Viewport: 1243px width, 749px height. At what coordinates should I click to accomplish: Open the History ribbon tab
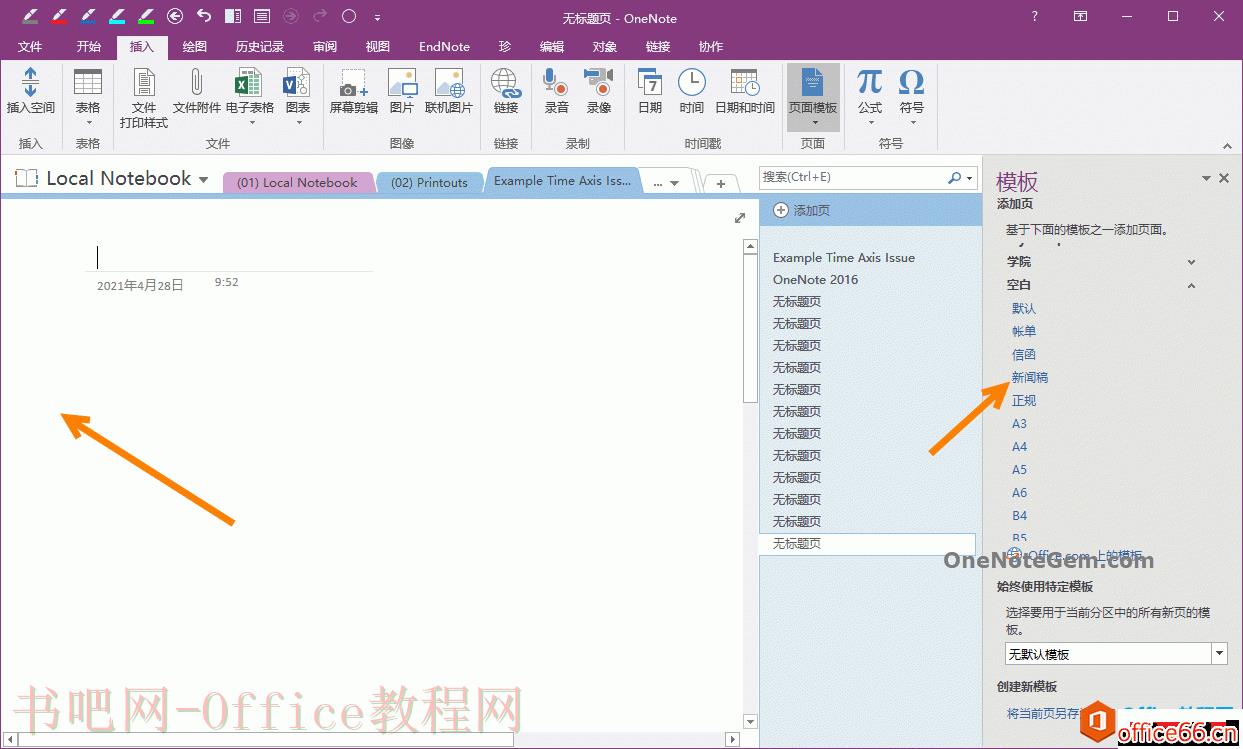click(x=260, y=47)
